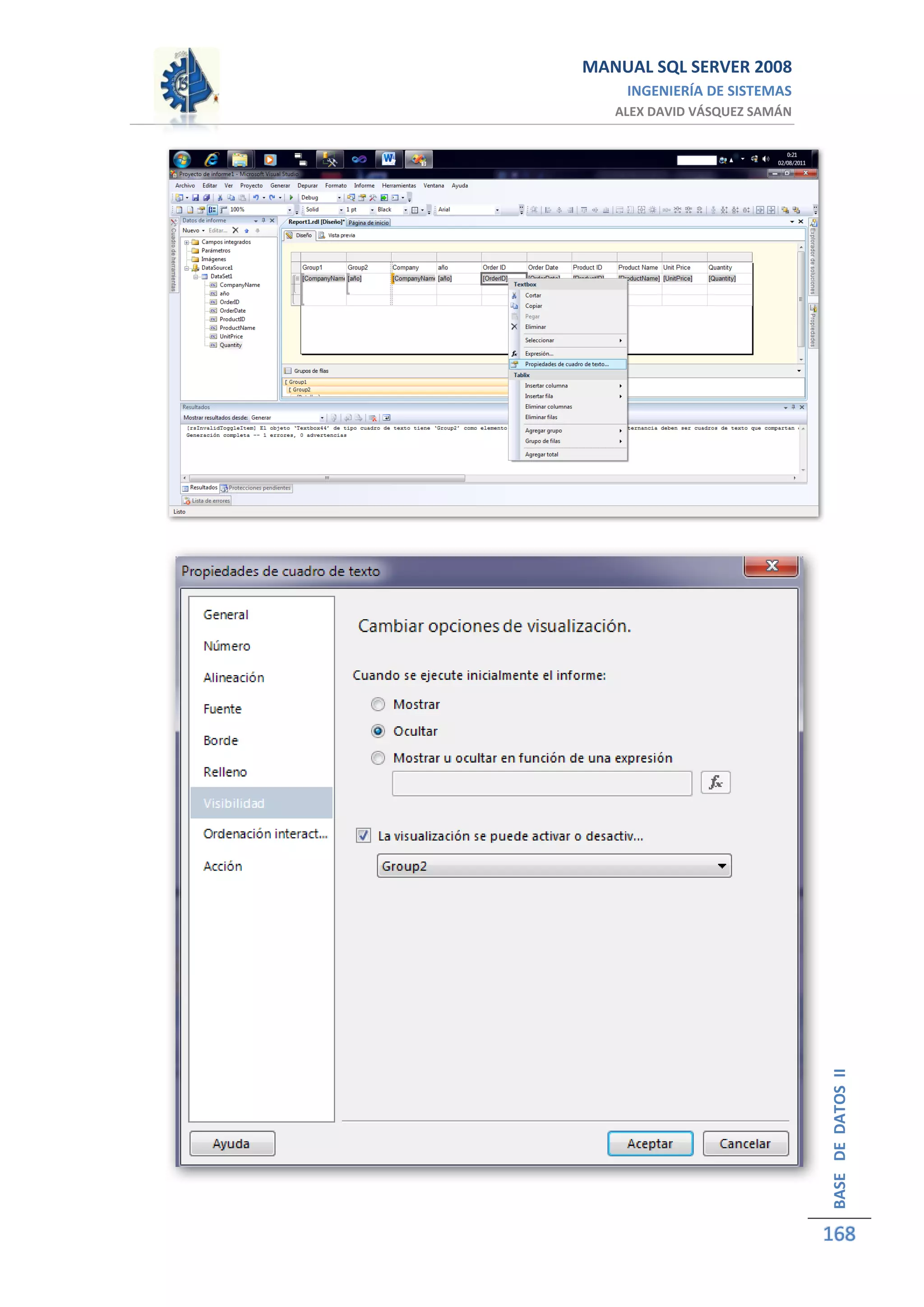The height and width of the screenshot is (1307, 924).
Task: Click the Cancelar button
Action: (745, 1143)
